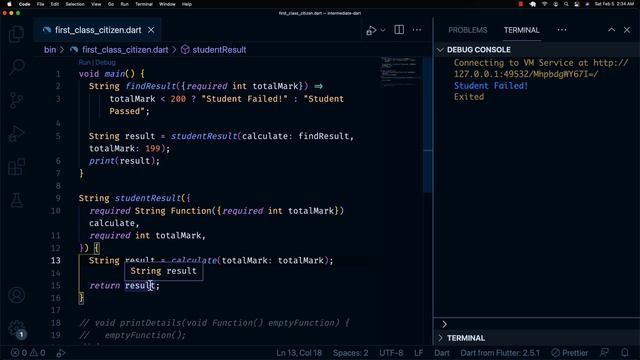Click the studentResult breadcrumb symbol

pos(219,50)
